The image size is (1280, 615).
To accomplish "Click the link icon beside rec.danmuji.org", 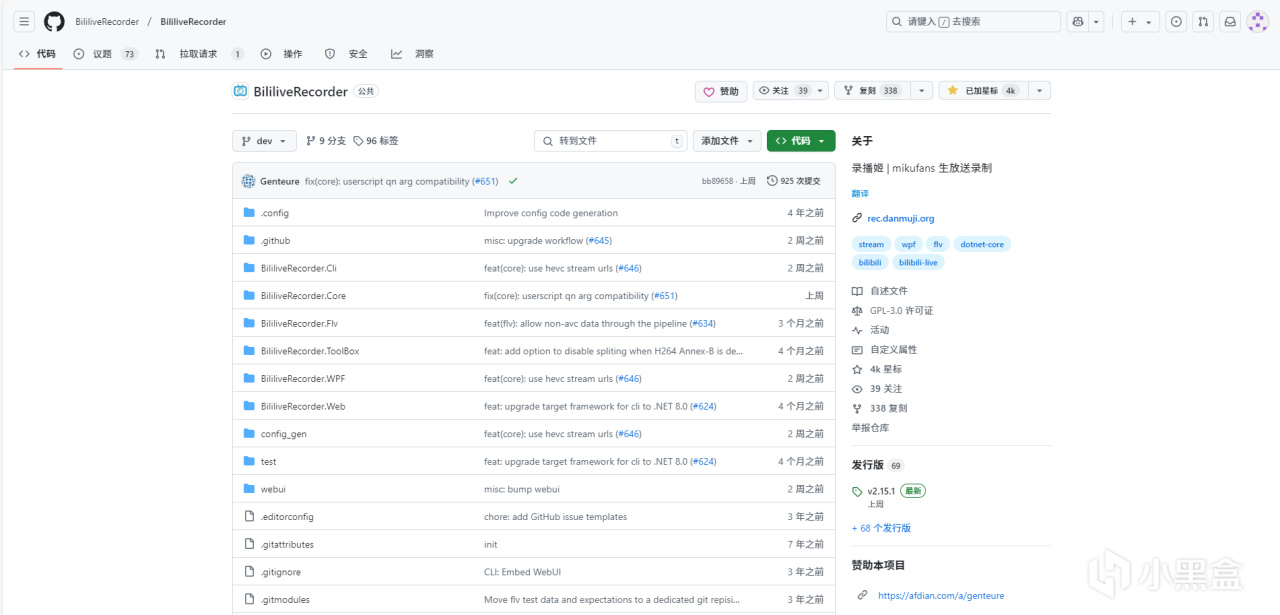I will pos(857,218).
